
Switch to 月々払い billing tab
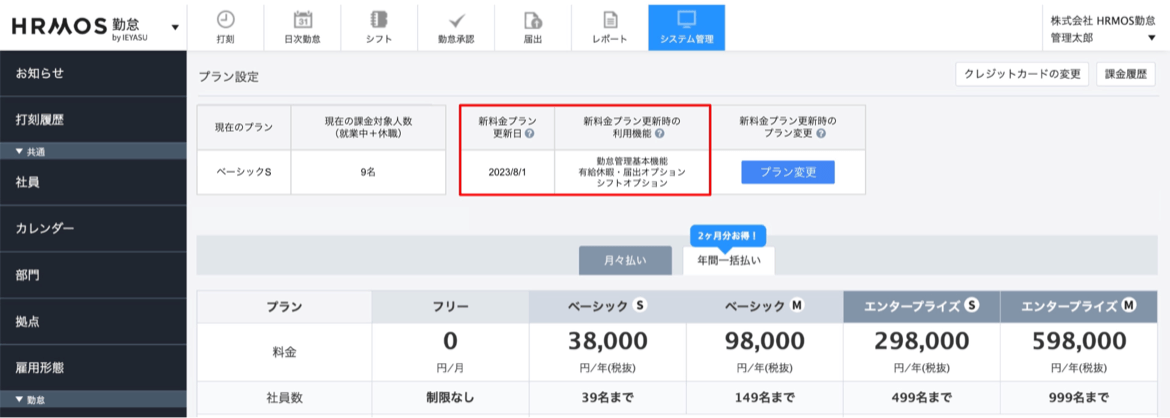click(624, 260)
